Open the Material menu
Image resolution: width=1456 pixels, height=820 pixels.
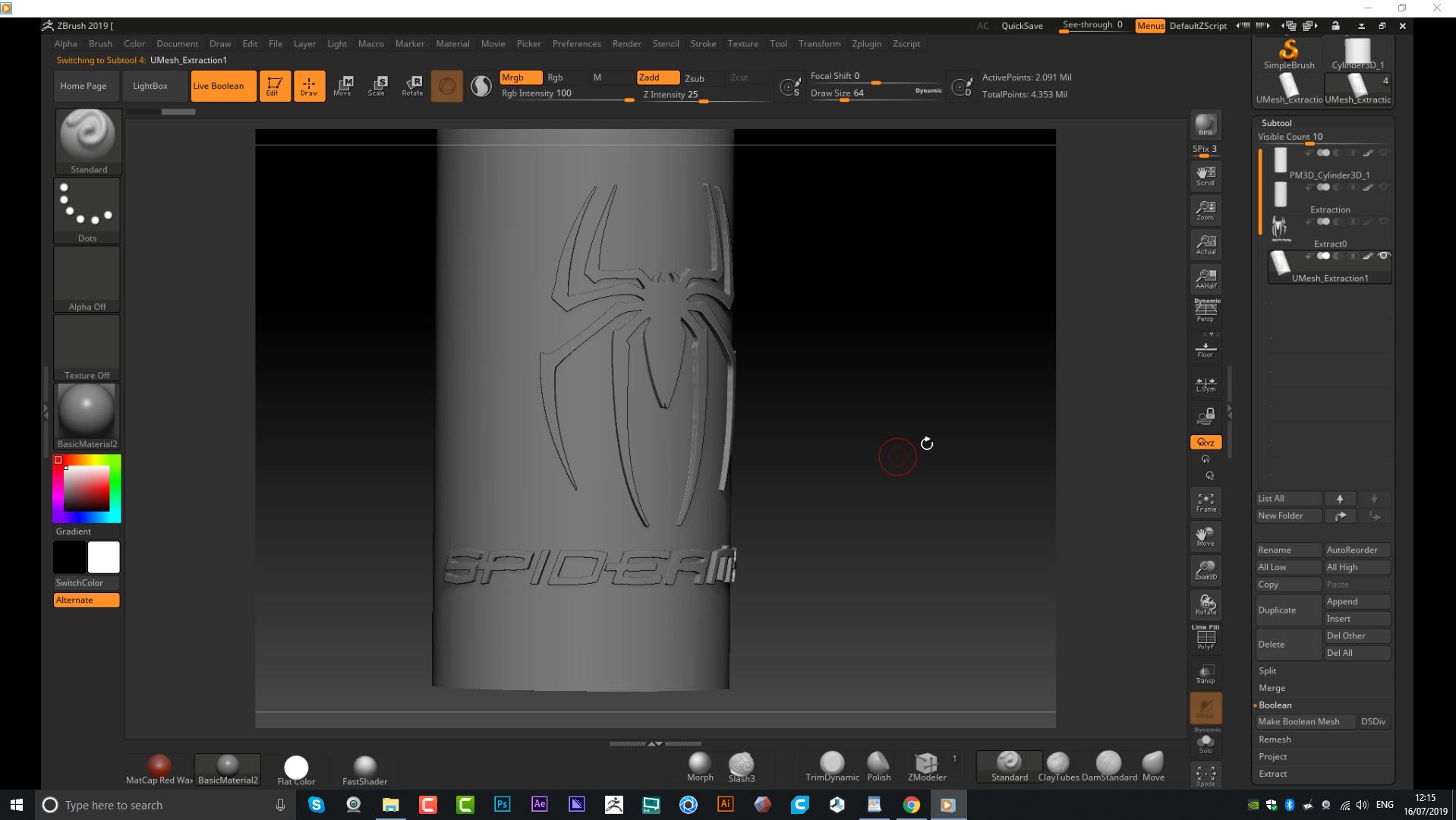452,44
